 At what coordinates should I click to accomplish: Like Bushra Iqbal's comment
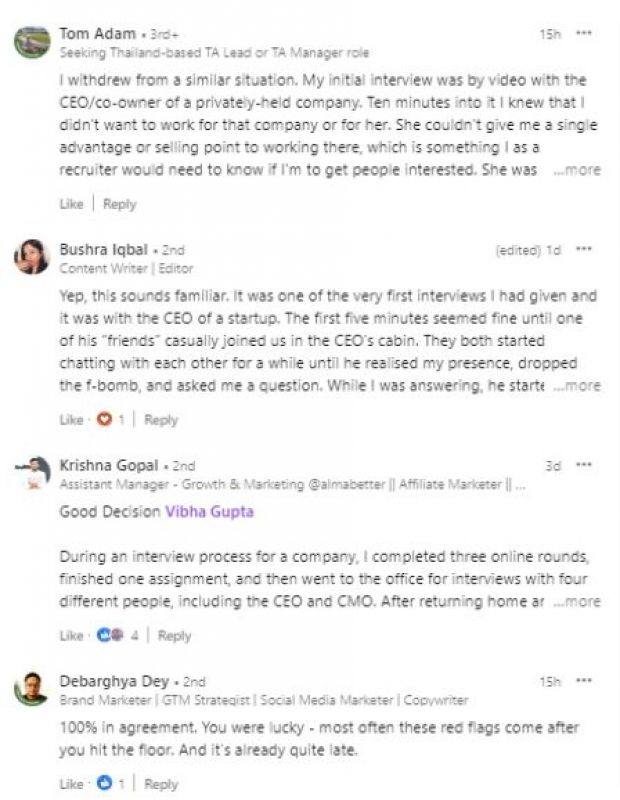click(x=71, y=420)
